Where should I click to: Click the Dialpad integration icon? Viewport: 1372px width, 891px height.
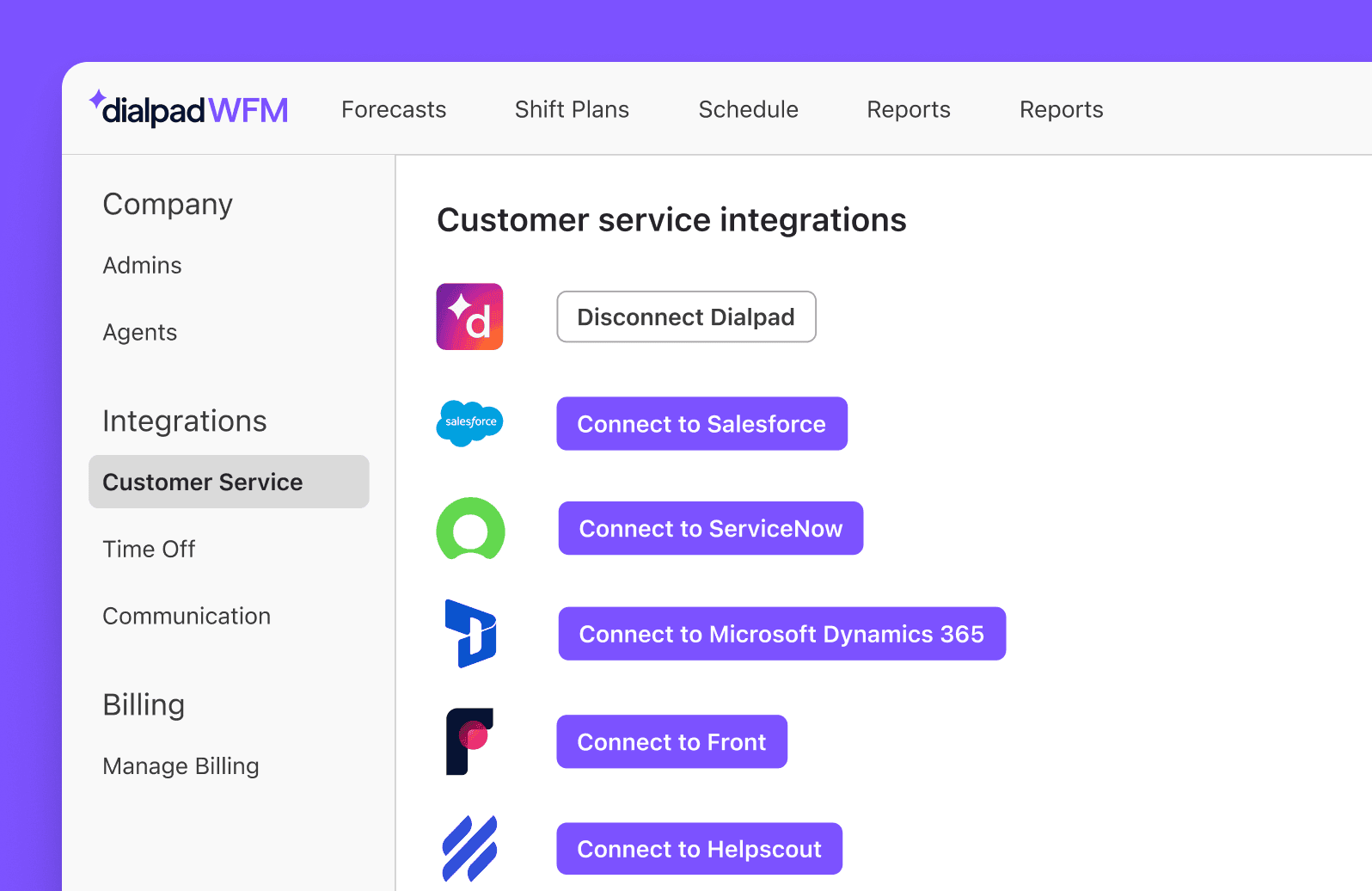(469, 316)
